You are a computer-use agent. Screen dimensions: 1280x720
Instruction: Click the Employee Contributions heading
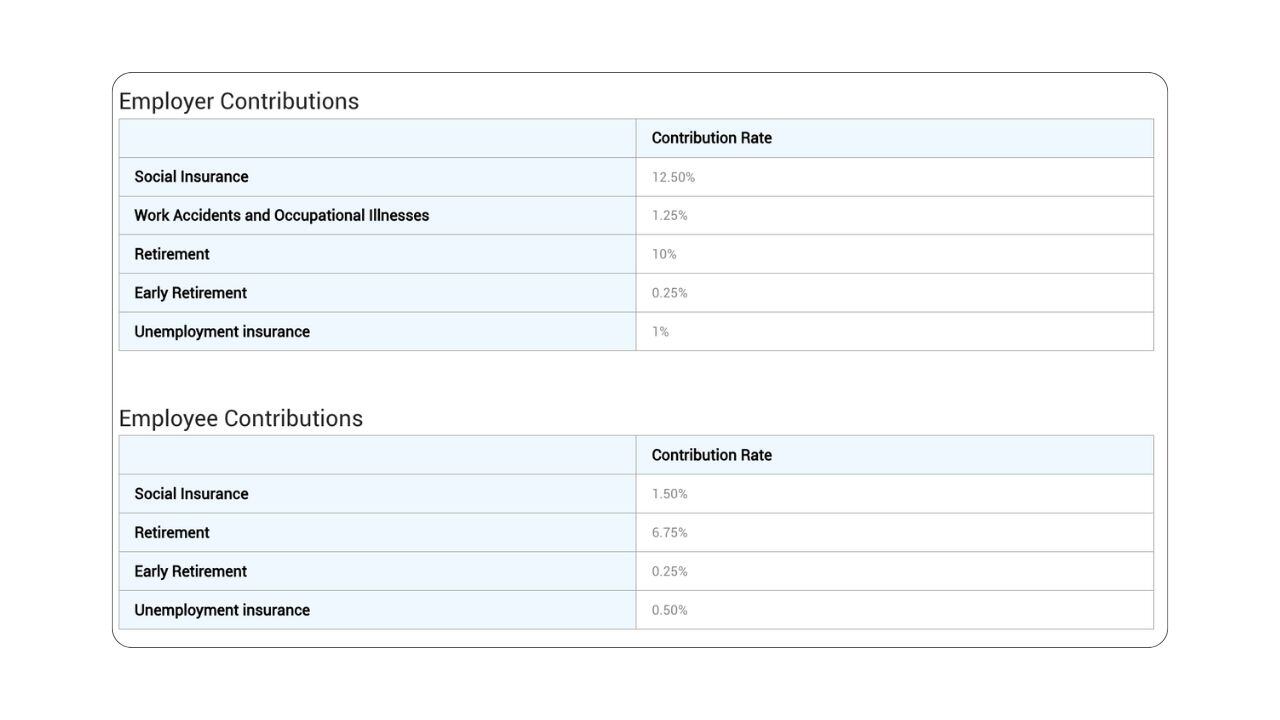(240, 418)
